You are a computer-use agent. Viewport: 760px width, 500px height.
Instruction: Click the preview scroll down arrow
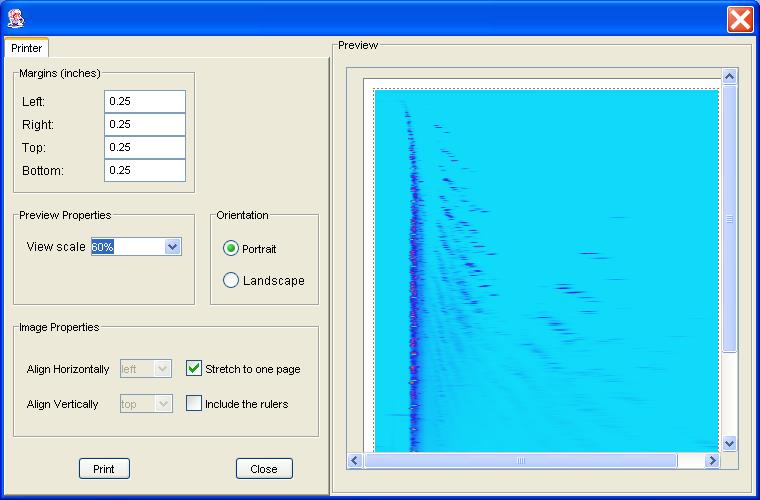coord(729,443)
